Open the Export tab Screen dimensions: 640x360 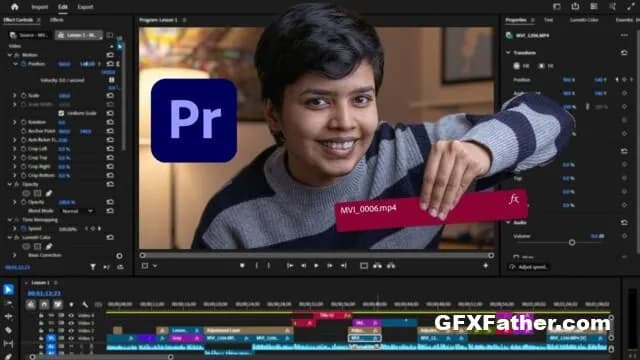(85, 7)
